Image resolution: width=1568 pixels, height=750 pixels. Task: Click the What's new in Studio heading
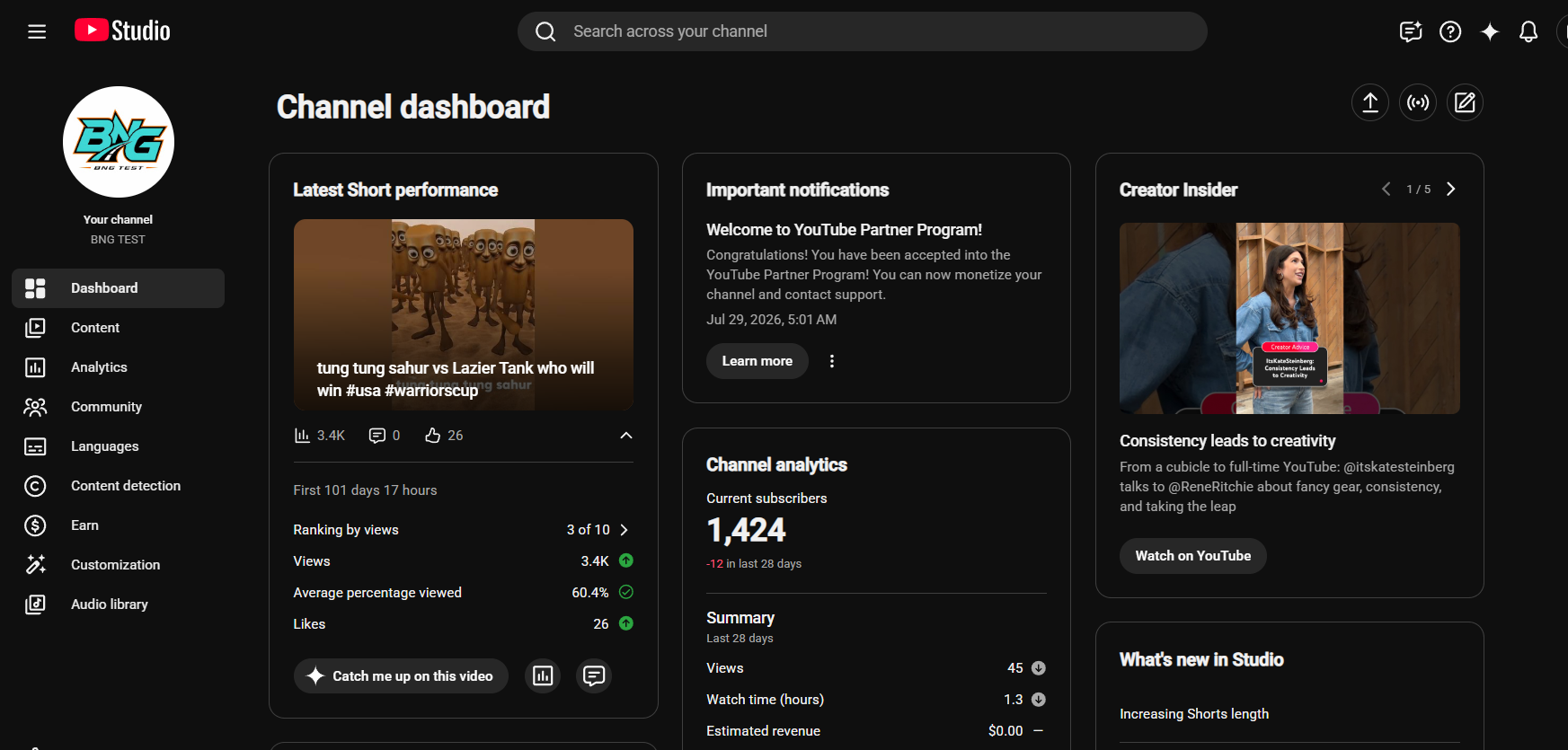pos(1201,660)
